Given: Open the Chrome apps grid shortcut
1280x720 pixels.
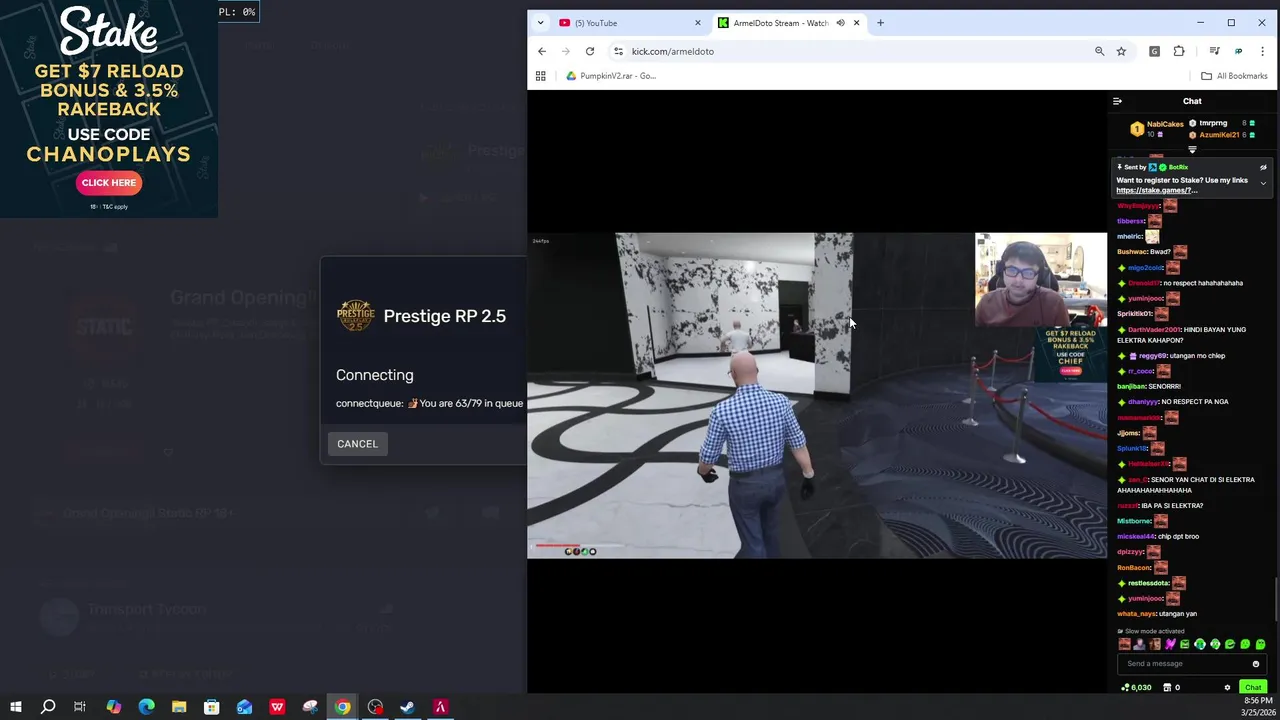Looking at the screenshot, I should (540, 76).
